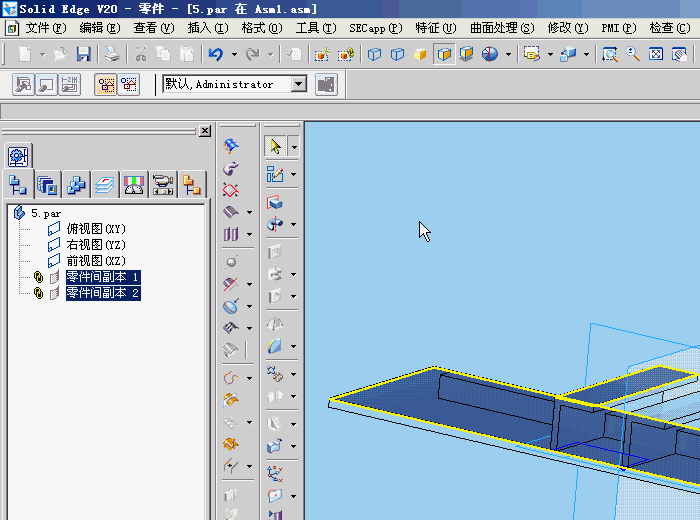Image resolution: width=700 pixels, height=520 pixels.
Task: Open the 编辑(E) menu
Action: (100, 28)
